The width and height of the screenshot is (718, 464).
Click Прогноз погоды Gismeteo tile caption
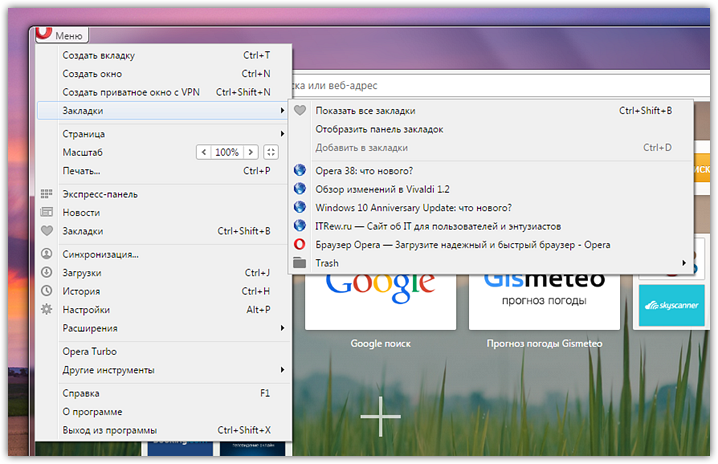tap(544, 343)
